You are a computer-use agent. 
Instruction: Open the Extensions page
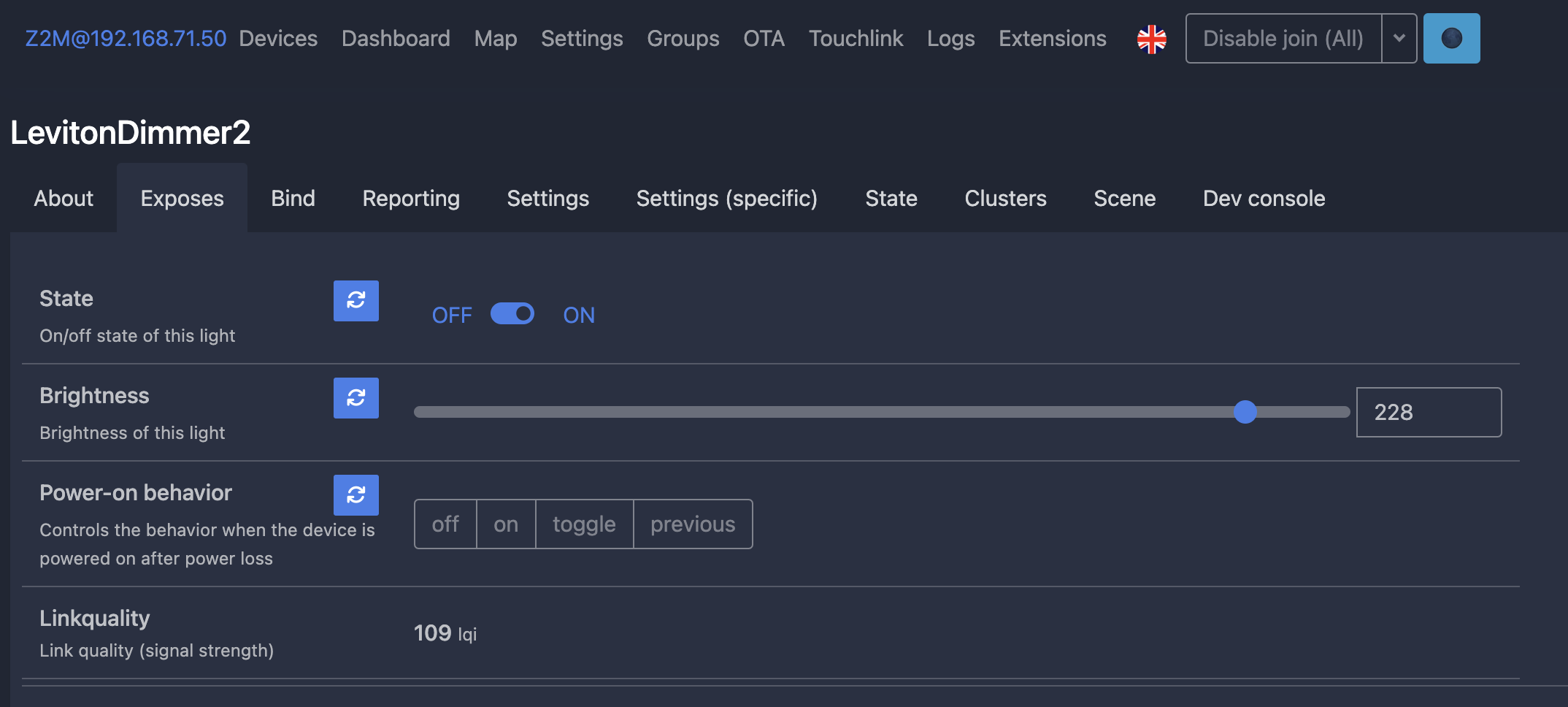coord(1053,39)
